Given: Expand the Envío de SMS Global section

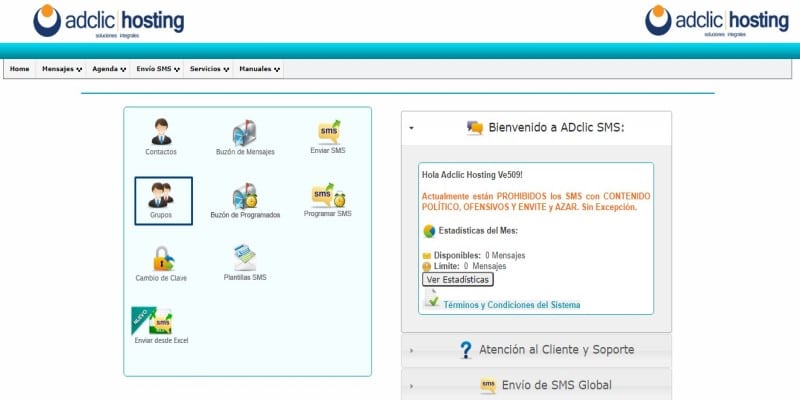Looking at the screenshot, I should coord(536,385).
